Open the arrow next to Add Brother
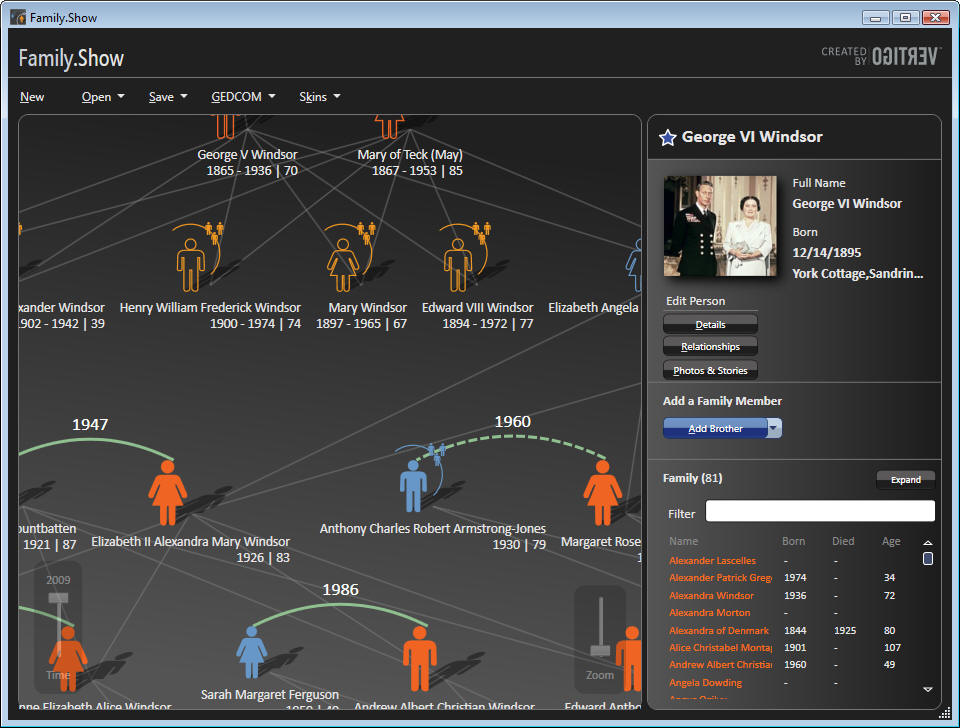 [x=774, y=428]
